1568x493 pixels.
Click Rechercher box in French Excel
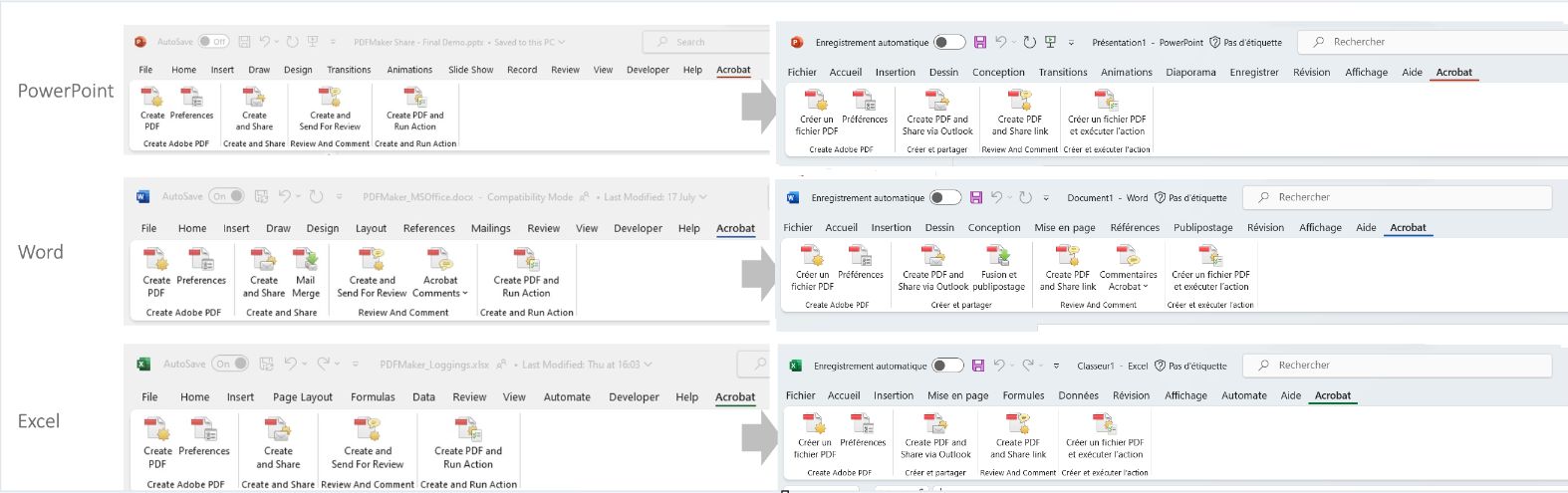pos(1399,365)
